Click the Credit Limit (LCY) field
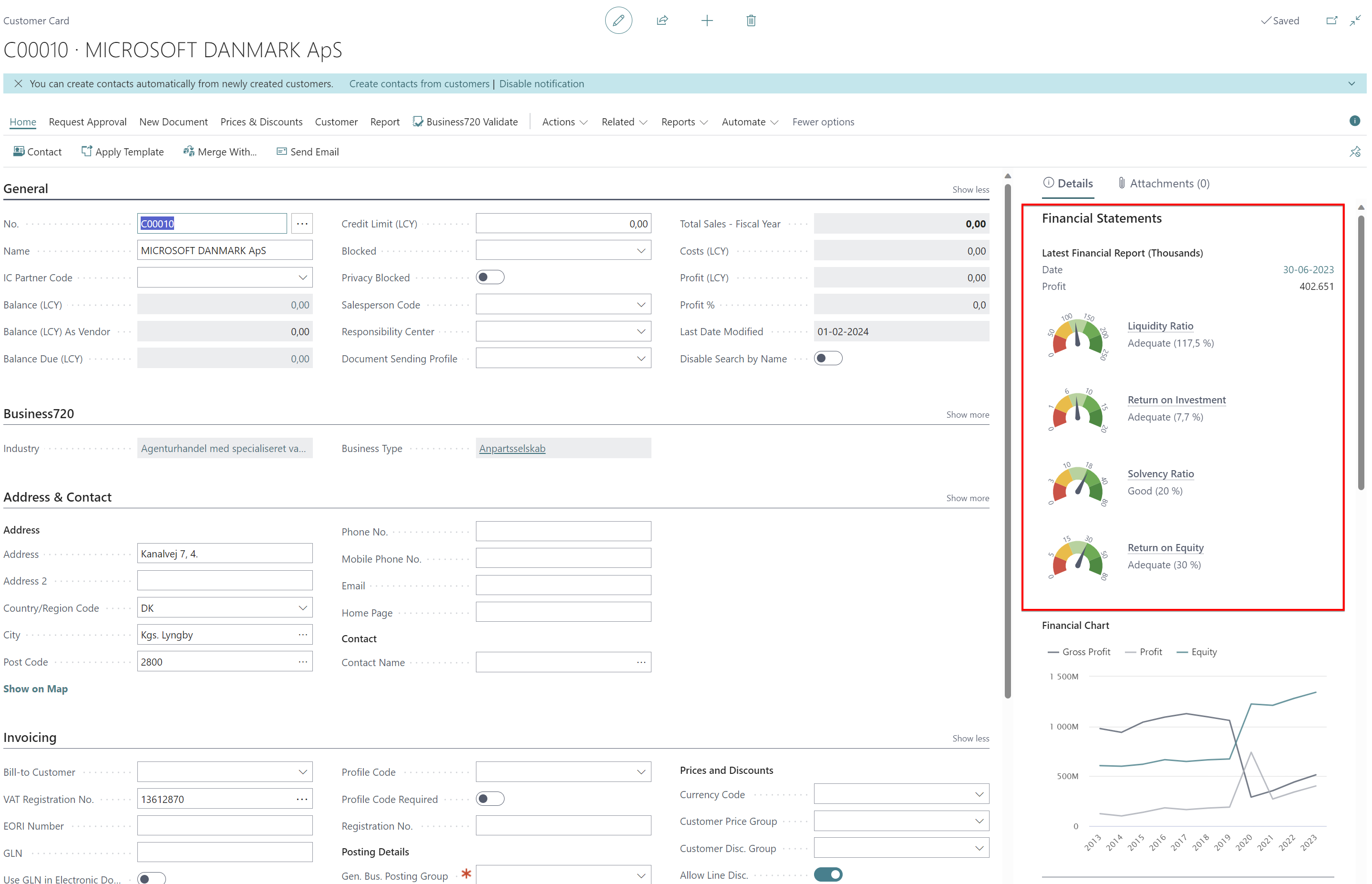Screen dimensions: 1372x884 (x=563, y=224)
